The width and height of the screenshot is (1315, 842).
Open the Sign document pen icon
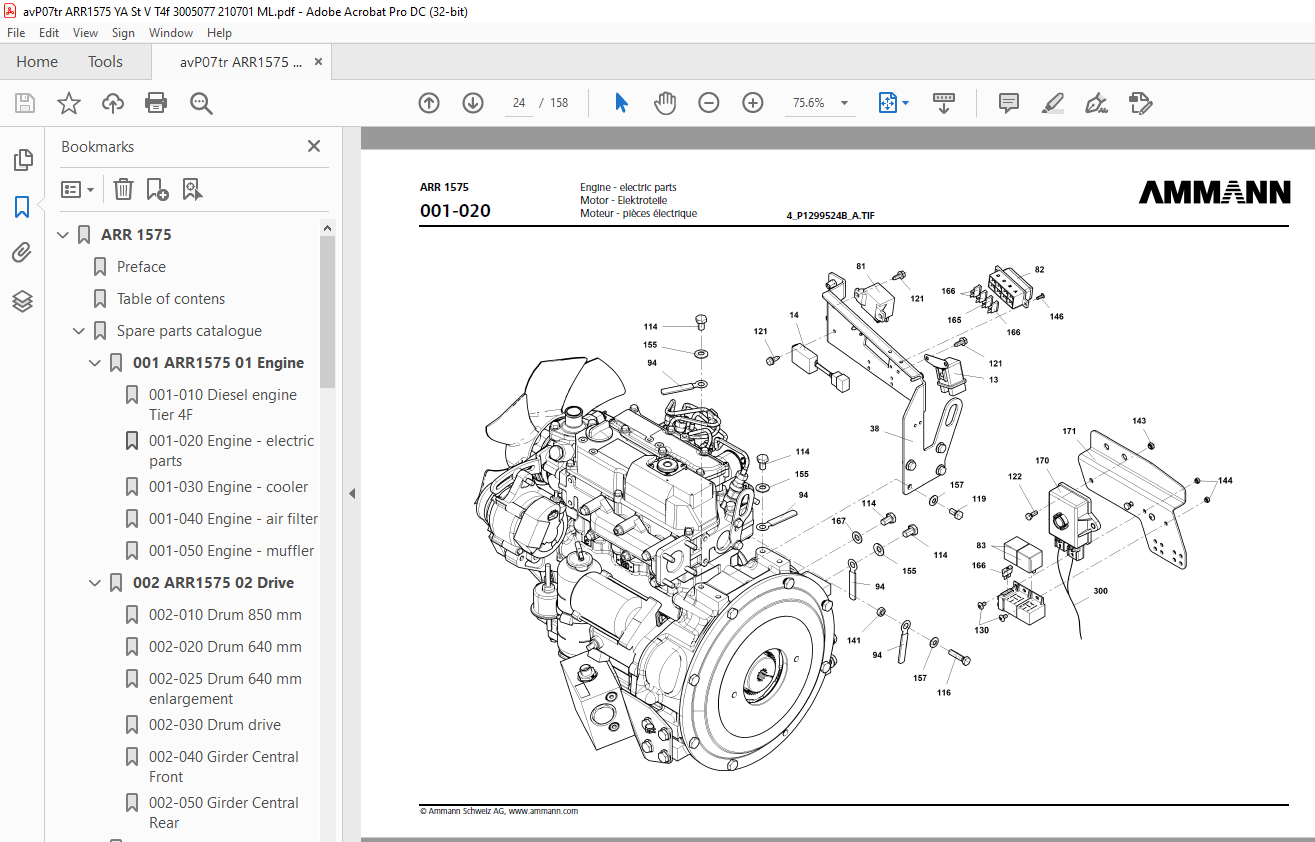1097,103
